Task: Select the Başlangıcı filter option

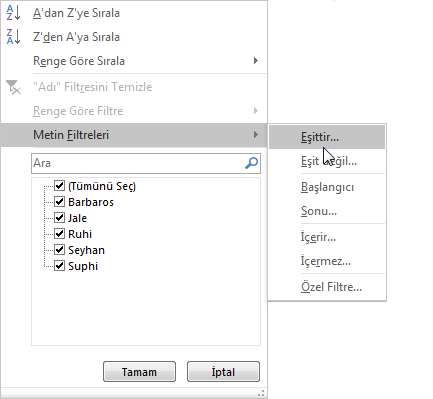Action: pos(327,187)
